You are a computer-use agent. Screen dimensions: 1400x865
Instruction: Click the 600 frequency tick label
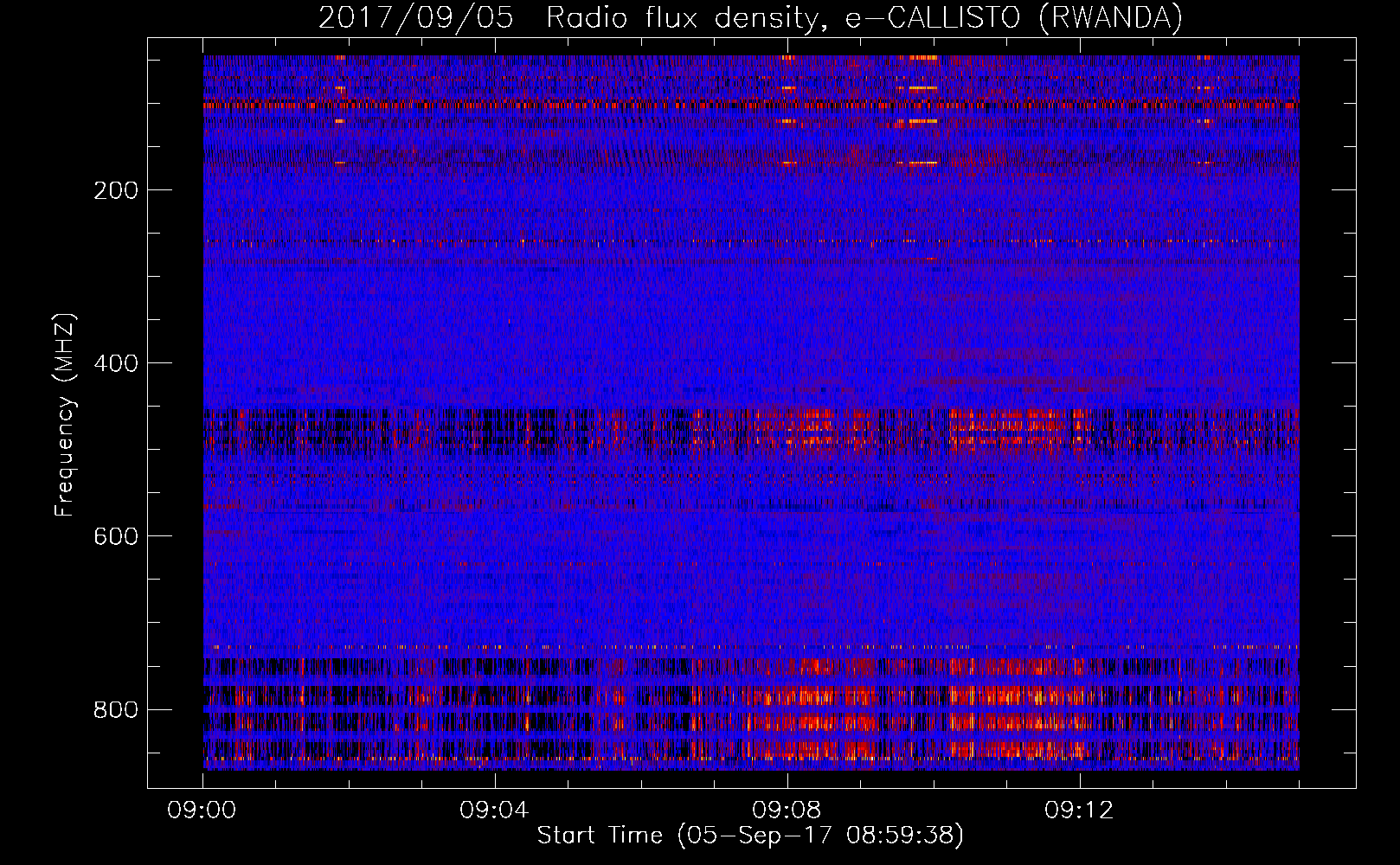tap(116, 536)
